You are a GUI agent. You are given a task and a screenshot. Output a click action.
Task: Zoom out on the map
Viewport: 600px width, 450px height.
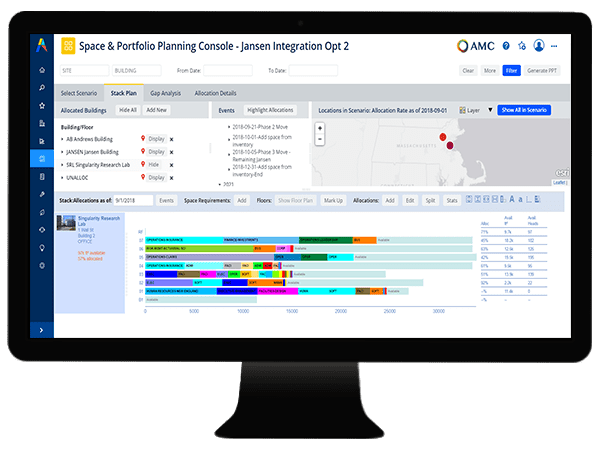tap(320, 139)
